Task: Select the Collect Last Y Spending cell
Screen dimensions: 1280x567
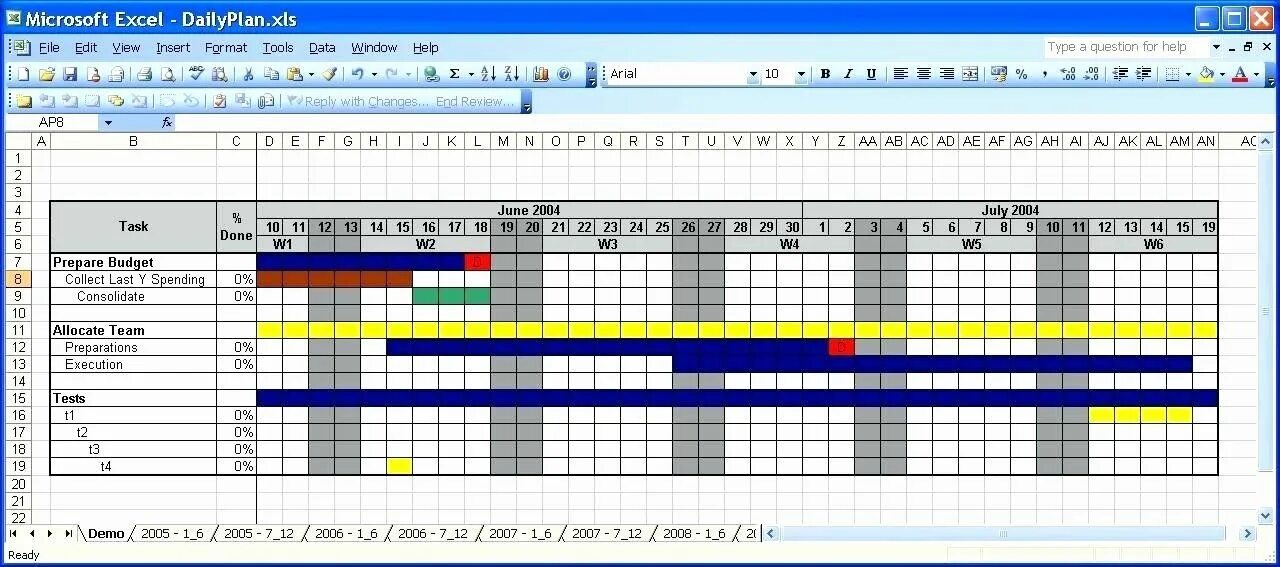Action: 133,279
